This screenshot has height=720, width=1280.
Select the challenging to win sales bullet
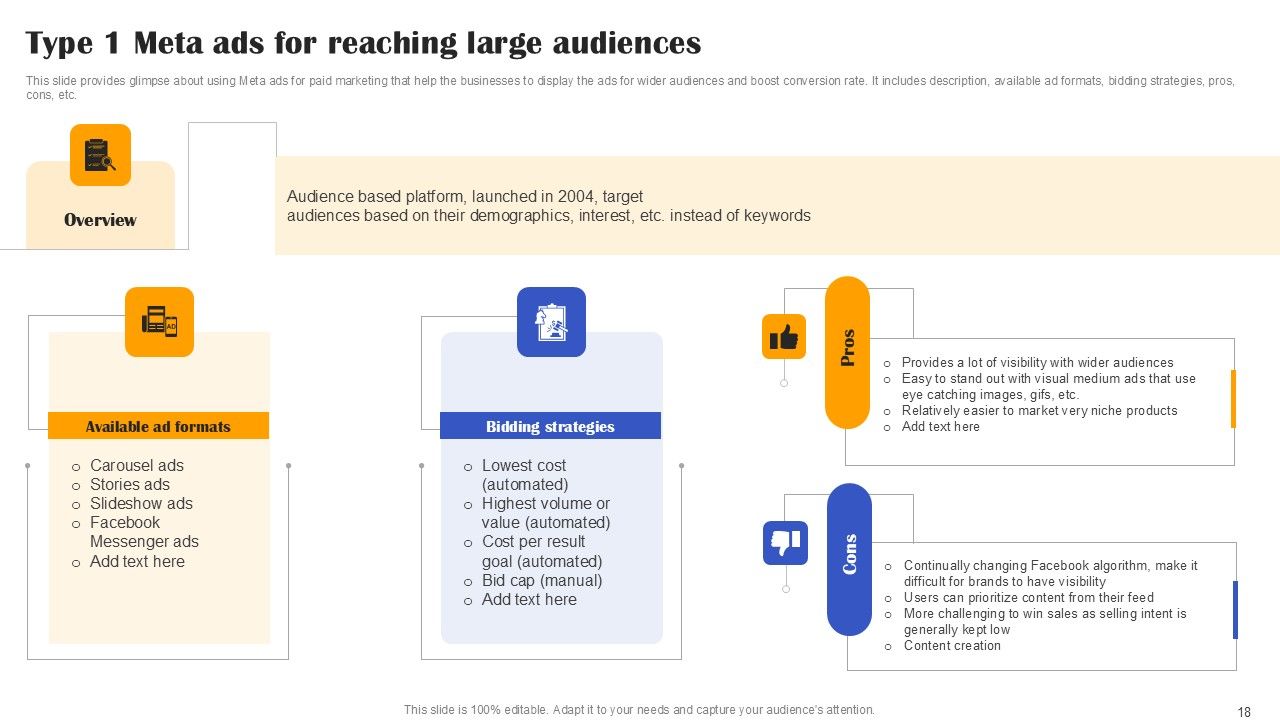[x=1045, y=622]
